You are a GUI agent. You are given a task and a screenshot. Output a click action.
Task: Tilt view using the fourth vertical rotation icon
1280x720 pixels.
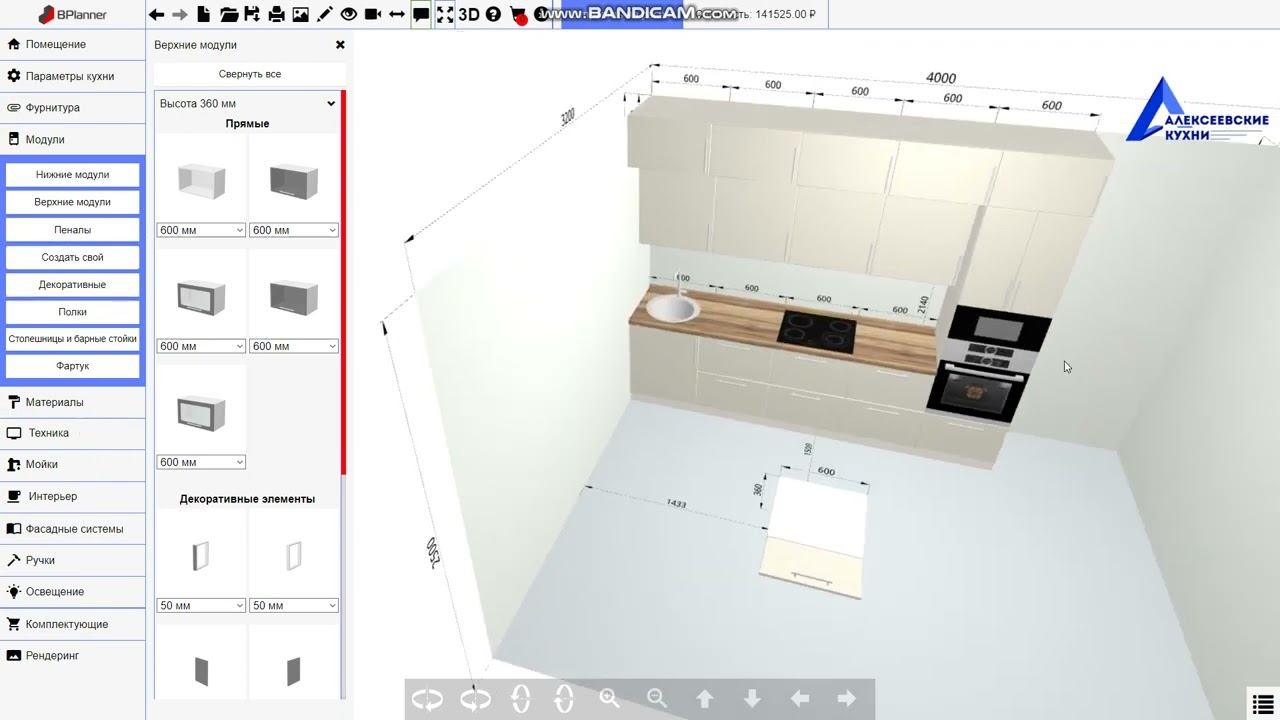[564, 699]
